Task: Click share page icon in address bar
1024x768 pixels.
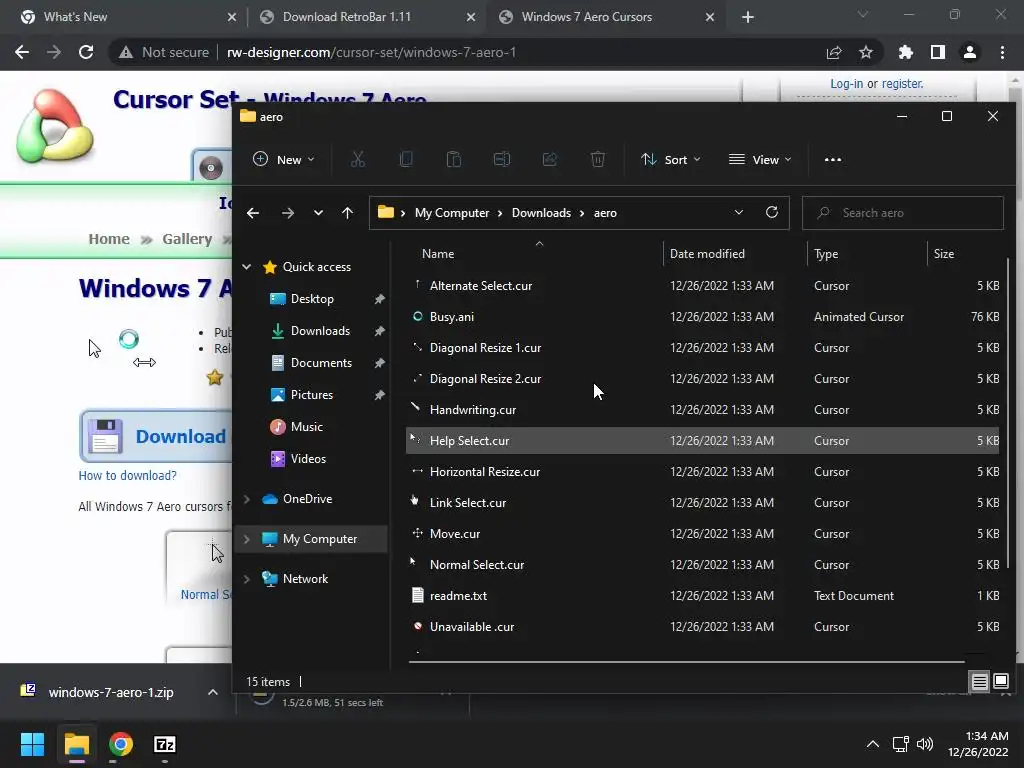Action: 834,52
